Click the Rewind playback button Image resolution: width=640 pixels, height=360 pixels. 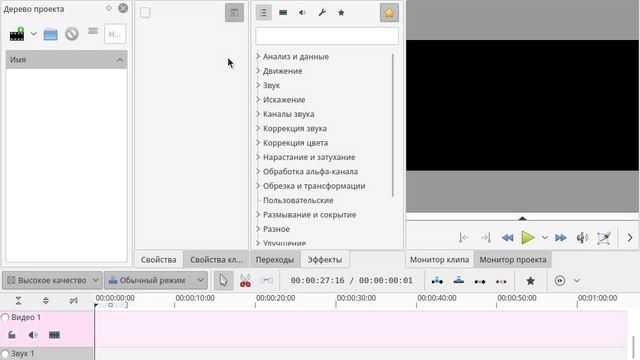507,238
